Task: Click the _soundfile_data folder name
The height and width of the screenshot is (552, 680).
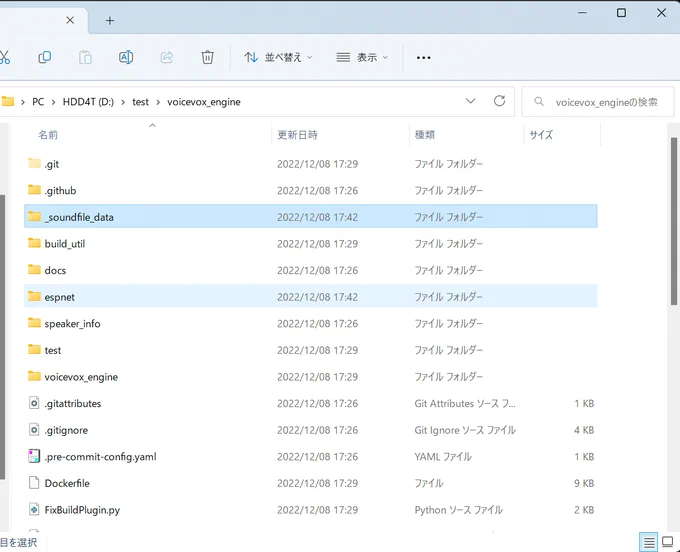Action: point(79,217)
